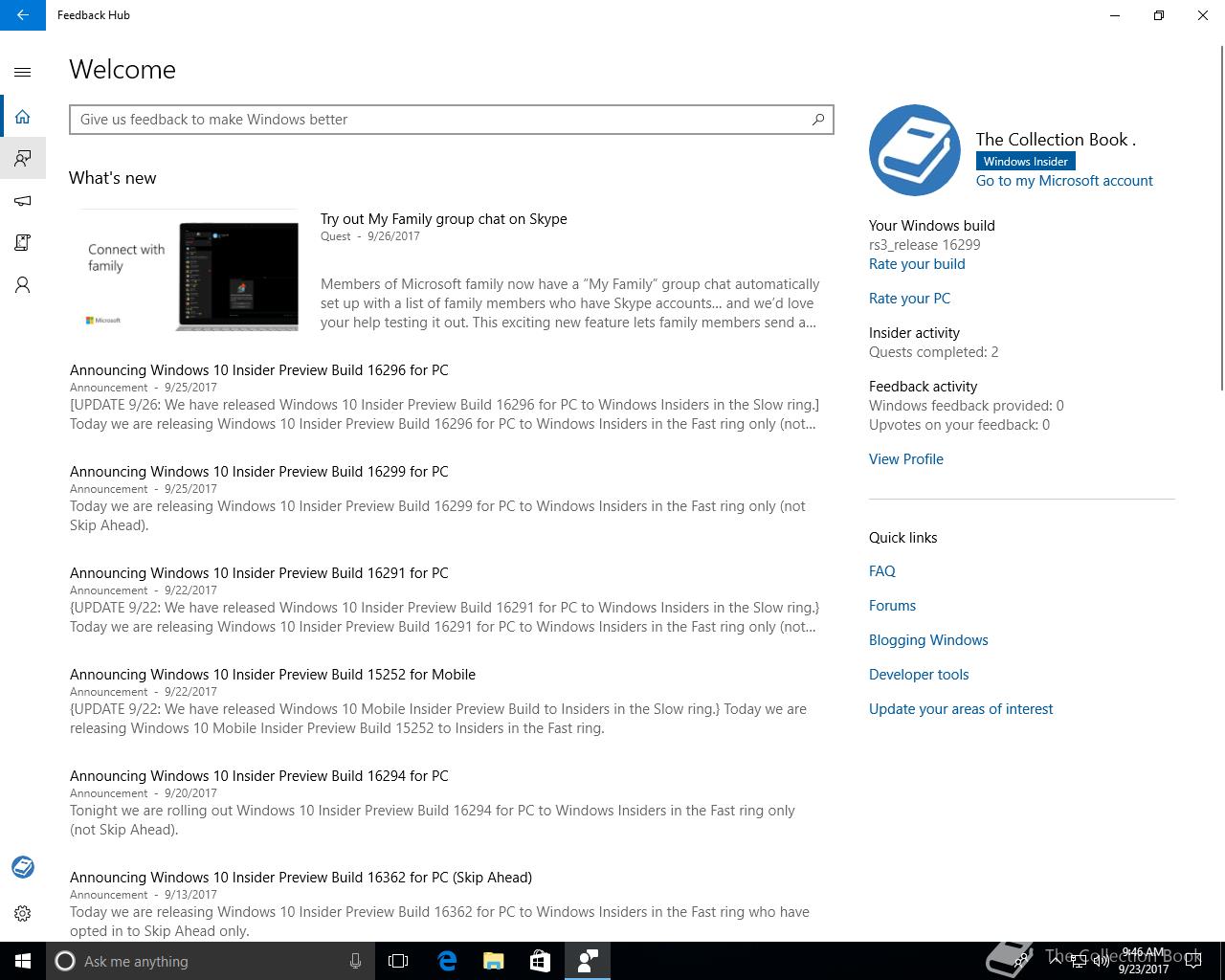Open the hamburger navigation menu
1225x980 pixels.
[x=23, y=72]
